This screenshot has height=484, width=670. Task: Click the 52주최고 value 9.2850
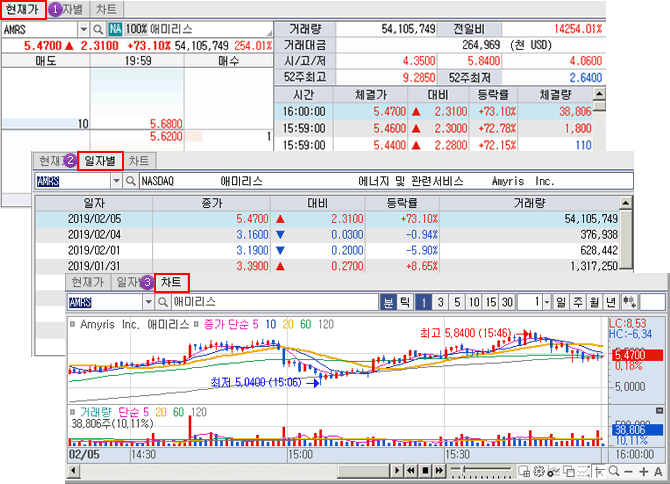tap(419, 77)
